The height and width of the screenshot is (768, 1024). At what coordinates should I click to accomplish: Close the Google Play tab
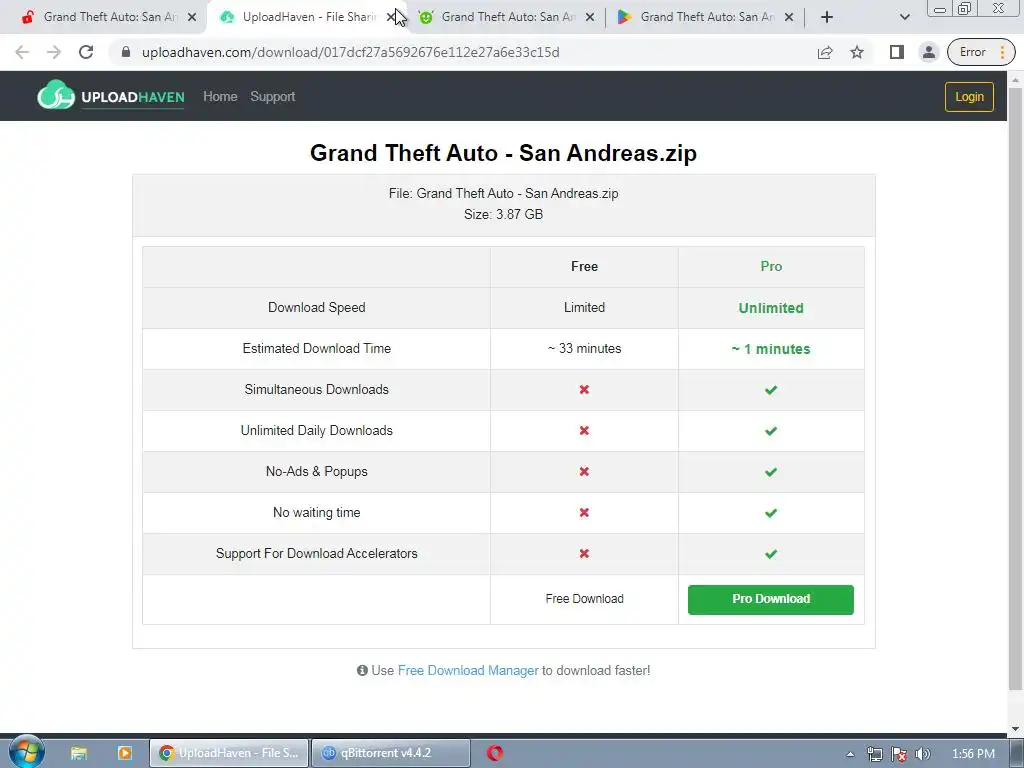coord(789,17)
